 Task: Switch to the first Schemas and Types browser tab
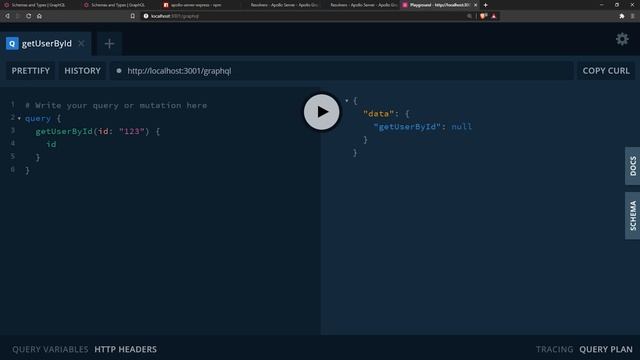pos(37,5)
